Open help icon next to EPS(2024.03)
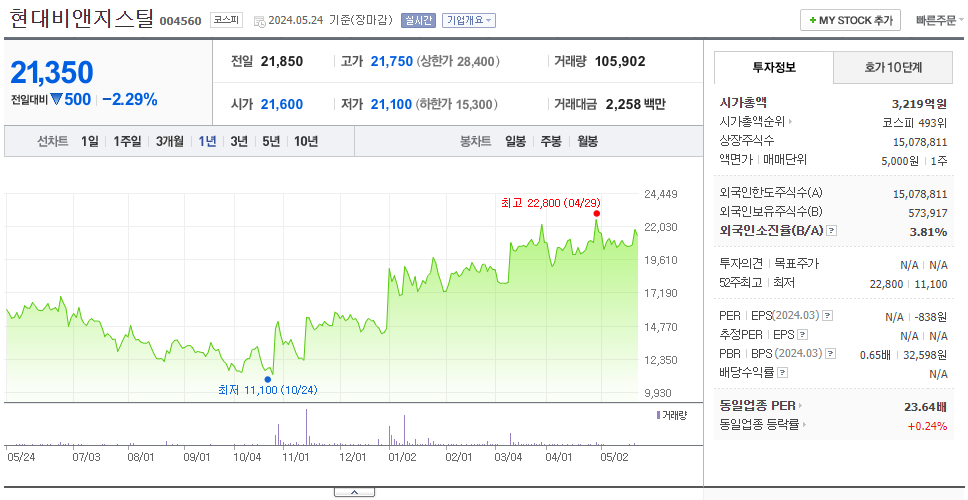 828,316
